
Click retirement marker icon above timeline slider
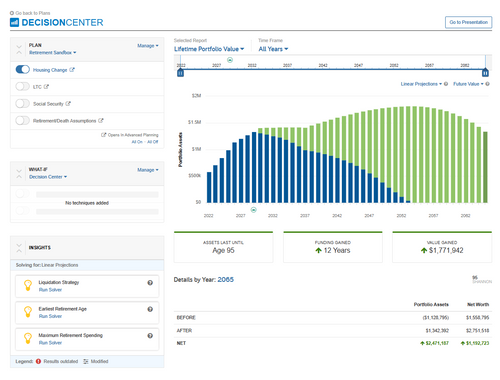(230, 60)
